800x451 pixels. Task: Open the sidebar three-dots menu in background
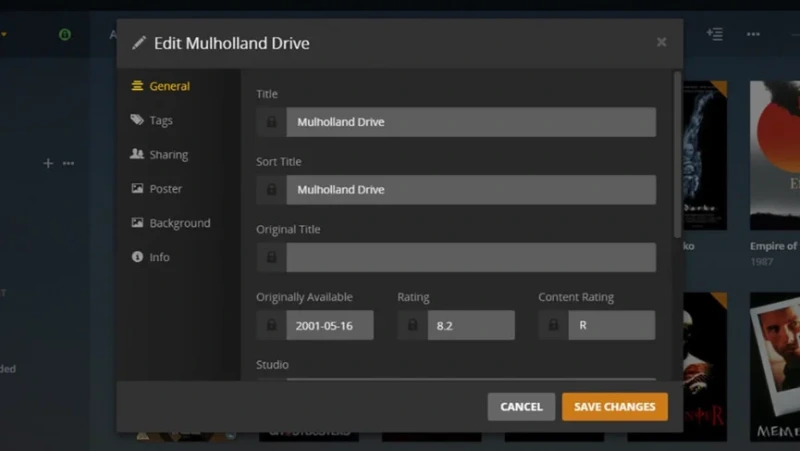(68, 163)
